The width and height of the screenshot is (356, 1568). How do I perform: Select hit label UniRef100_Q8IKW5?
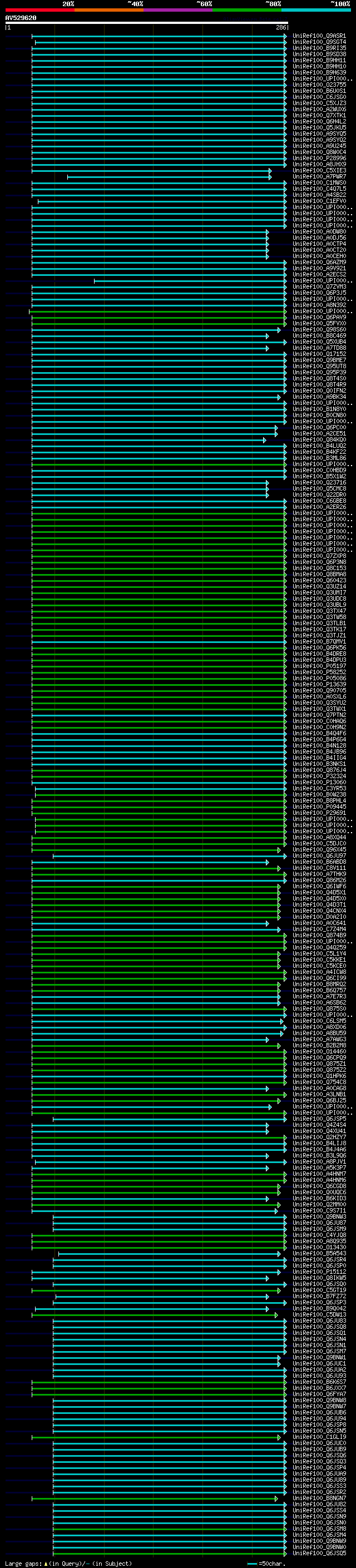coord(319,1278)
